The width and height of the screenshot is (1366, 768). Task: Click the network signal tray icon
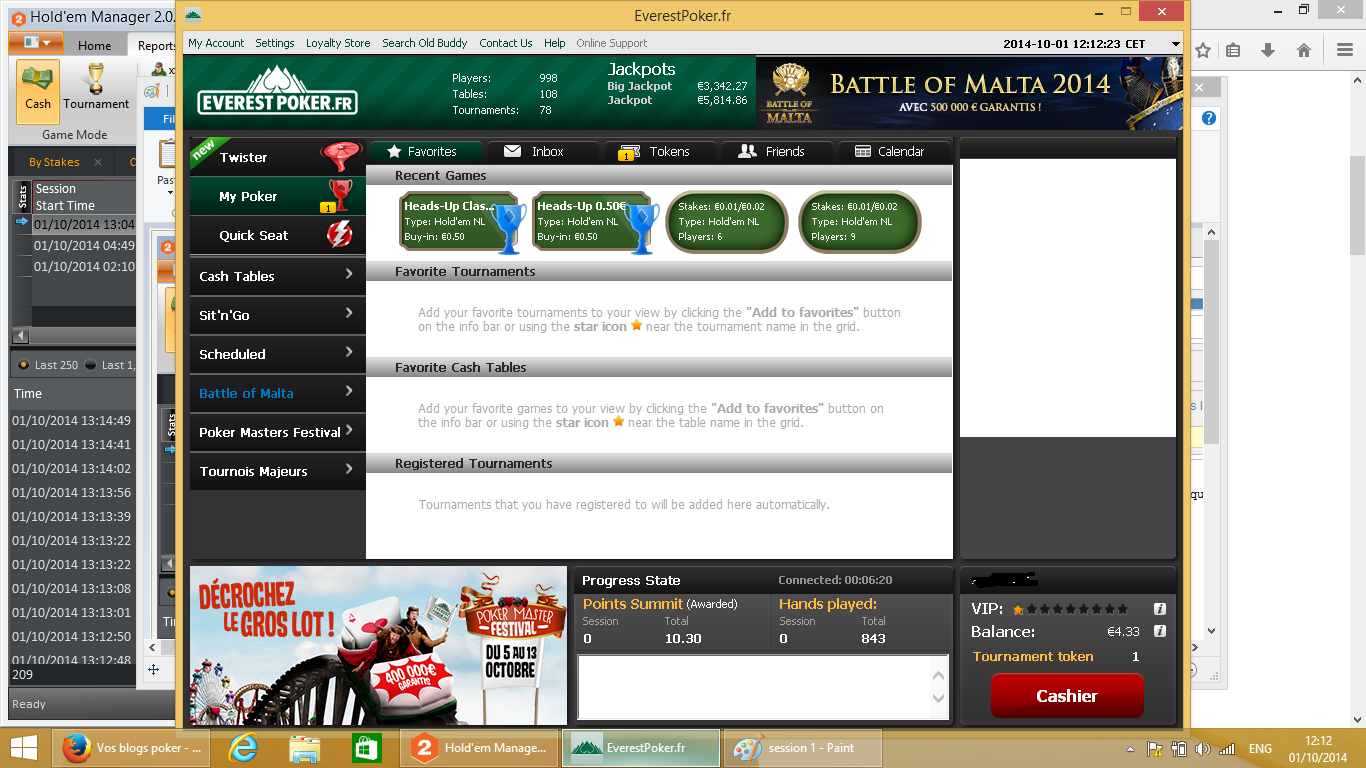1228,748
